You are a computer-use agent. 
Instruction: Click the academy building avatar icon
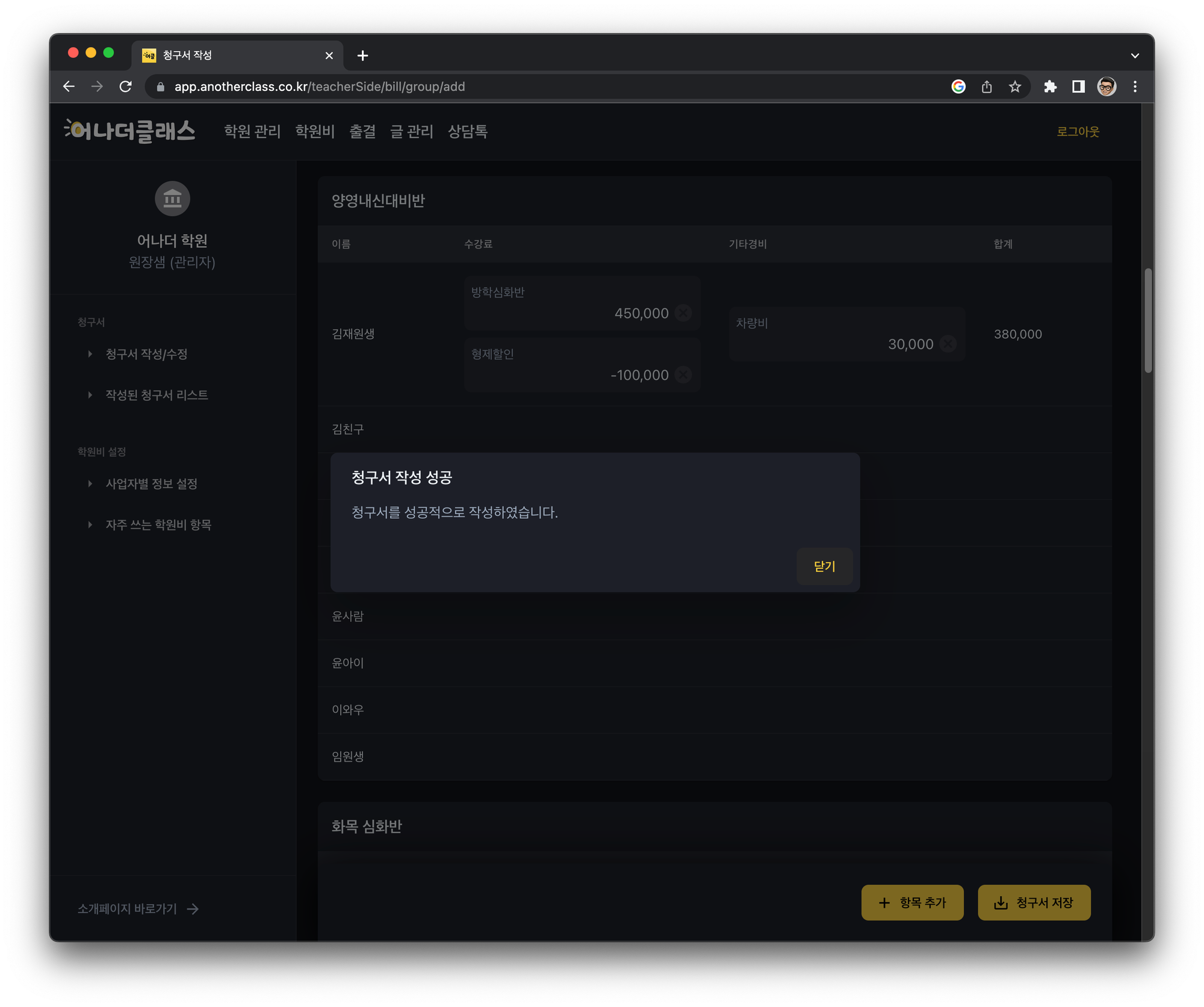(x=172, y=198)
